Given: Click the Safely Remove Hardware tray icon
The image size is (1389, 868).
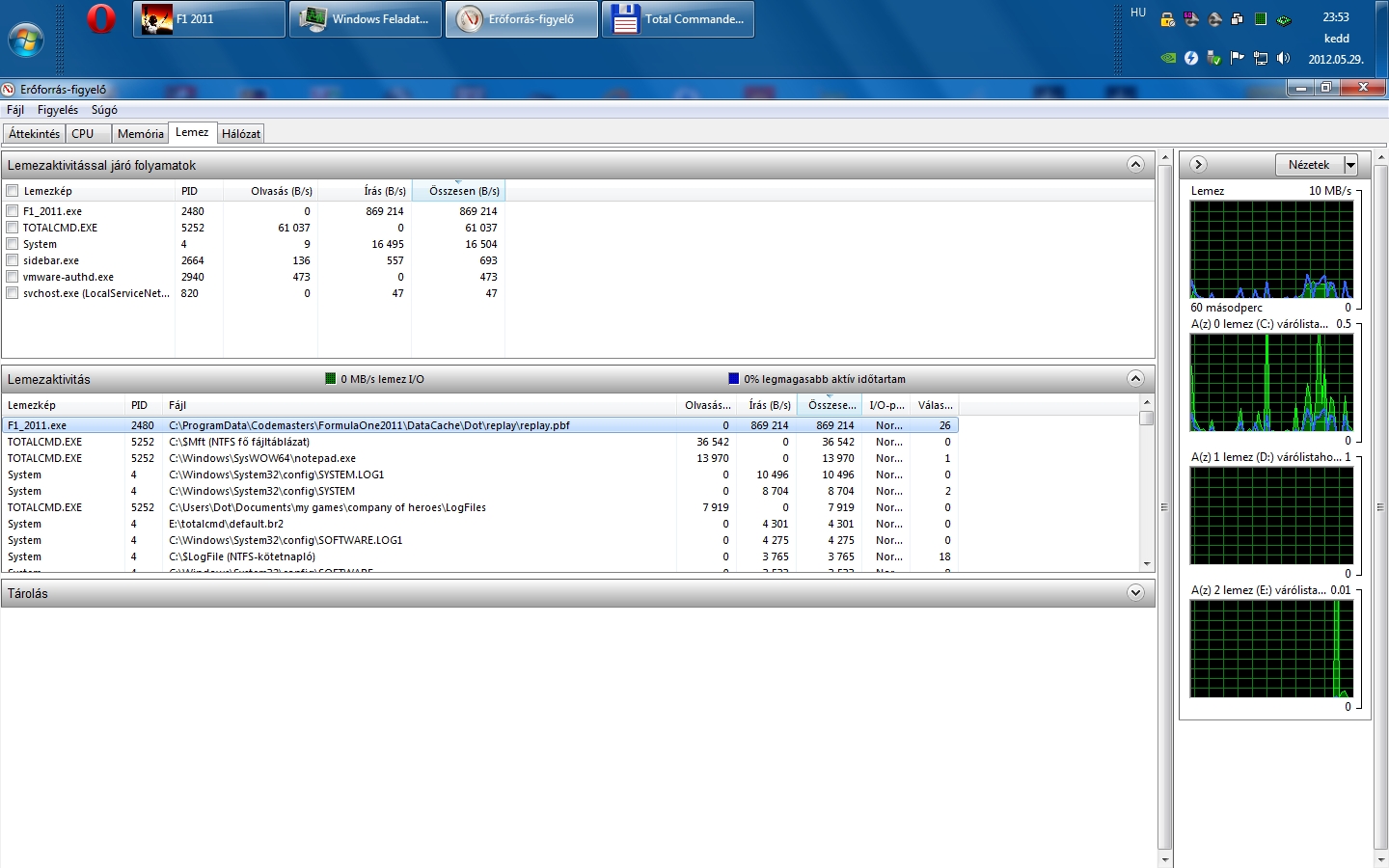Looking at the screenshot, I should tap(1214, 58).
